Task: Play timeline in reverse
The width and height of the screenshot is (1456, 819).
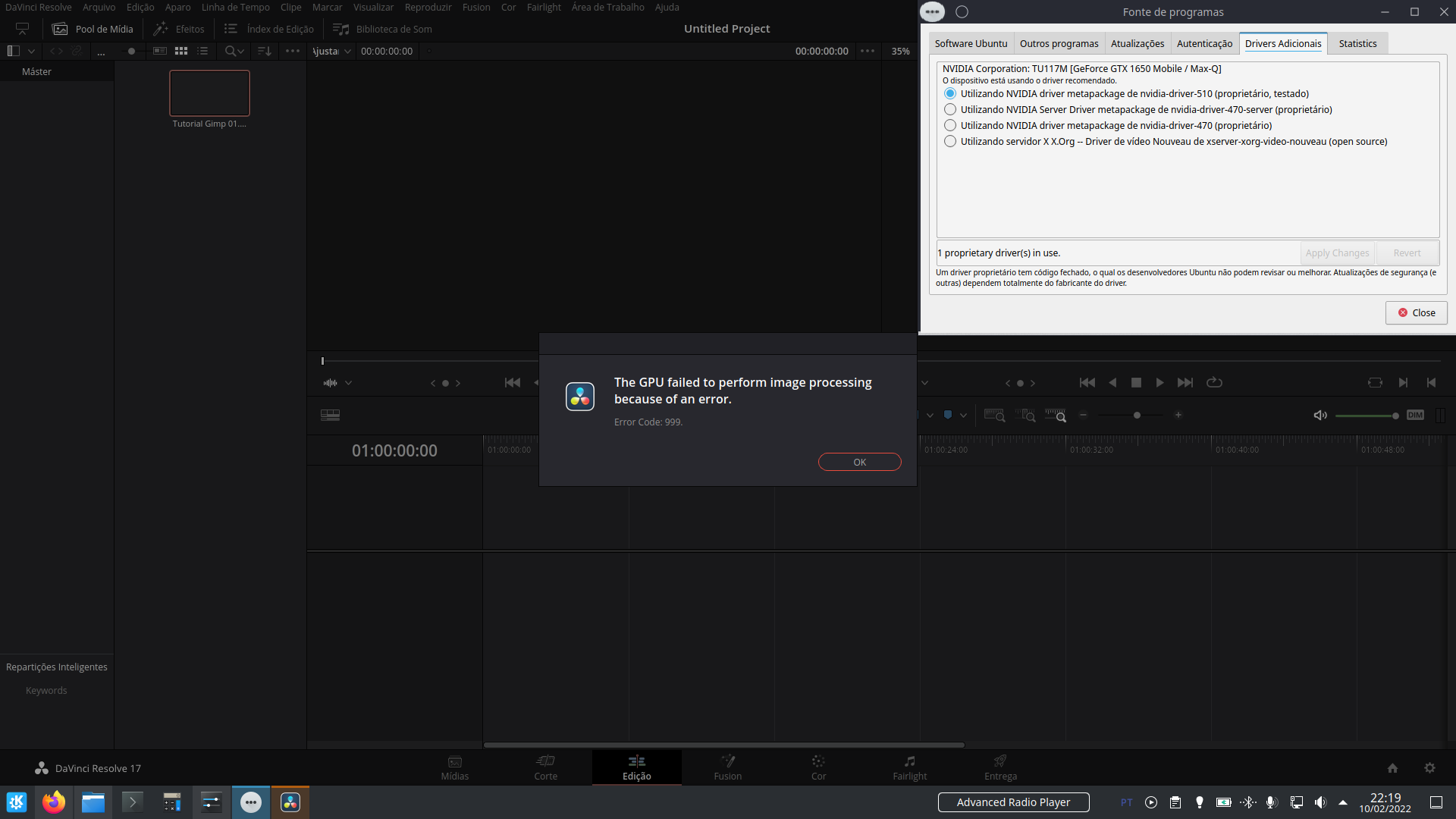Action: tap(1112, 383)
